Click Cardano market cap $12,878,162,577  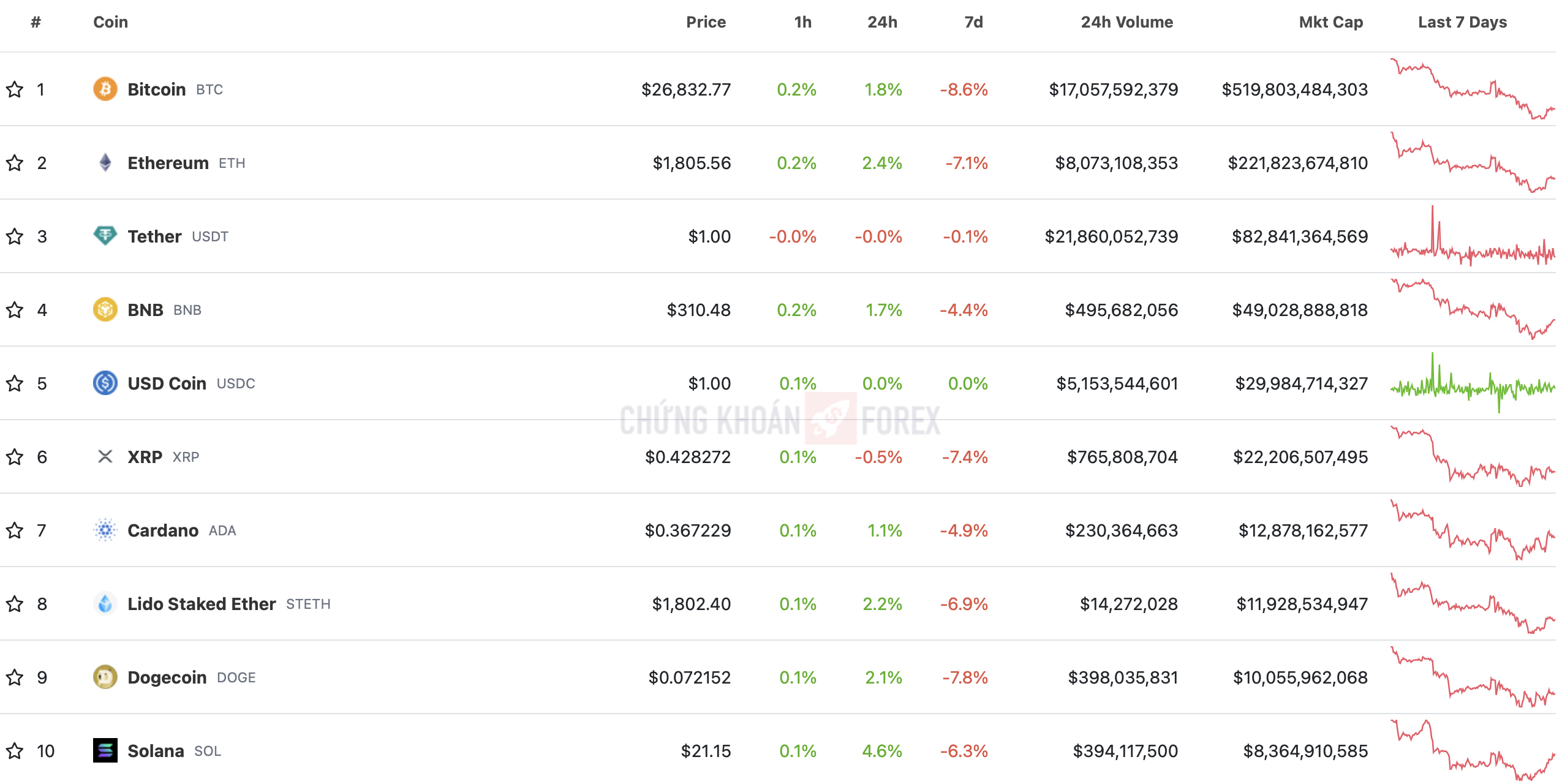[1303, 530]
